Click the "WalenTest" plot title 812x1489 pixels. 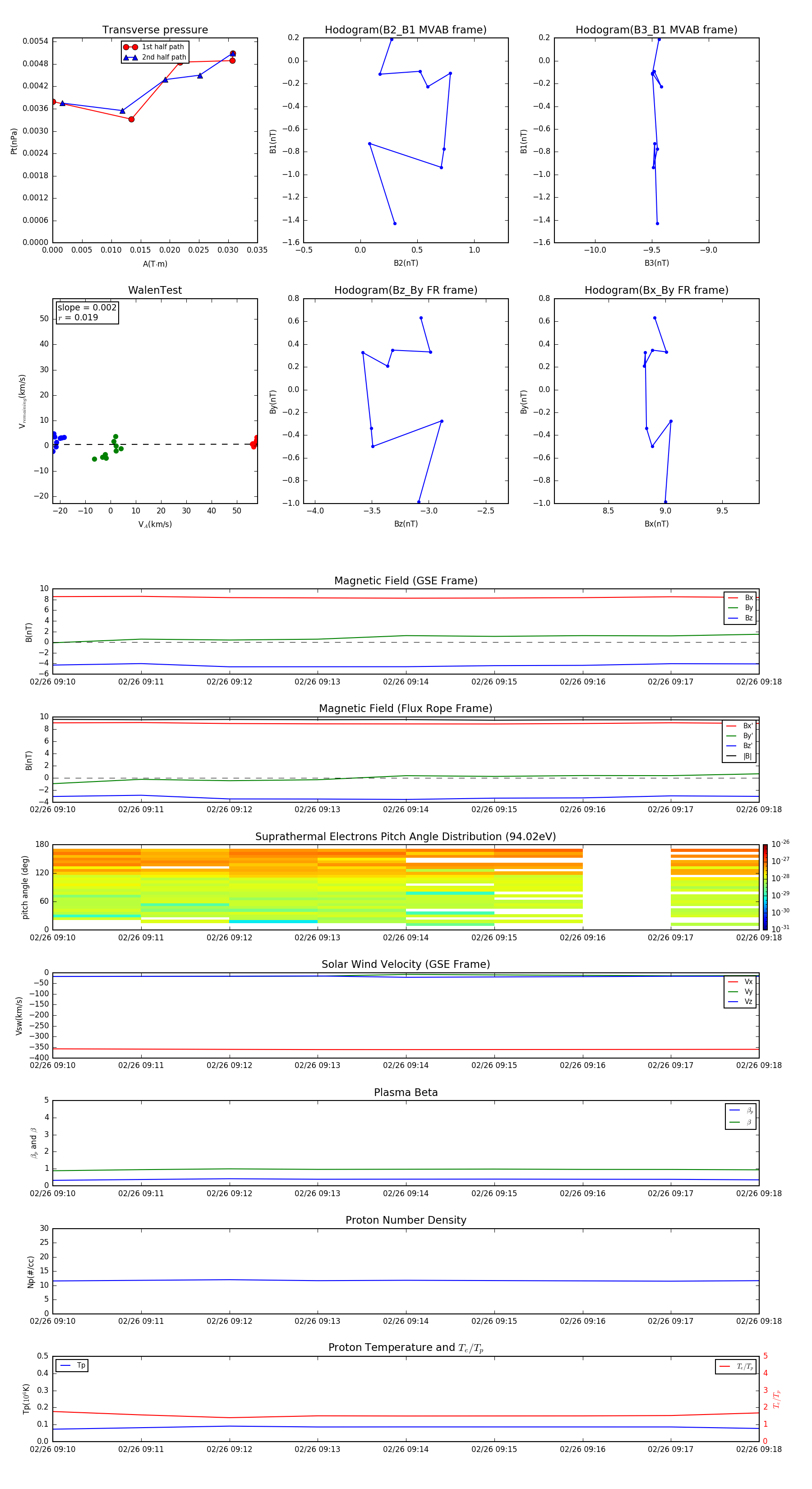point(155,290)
